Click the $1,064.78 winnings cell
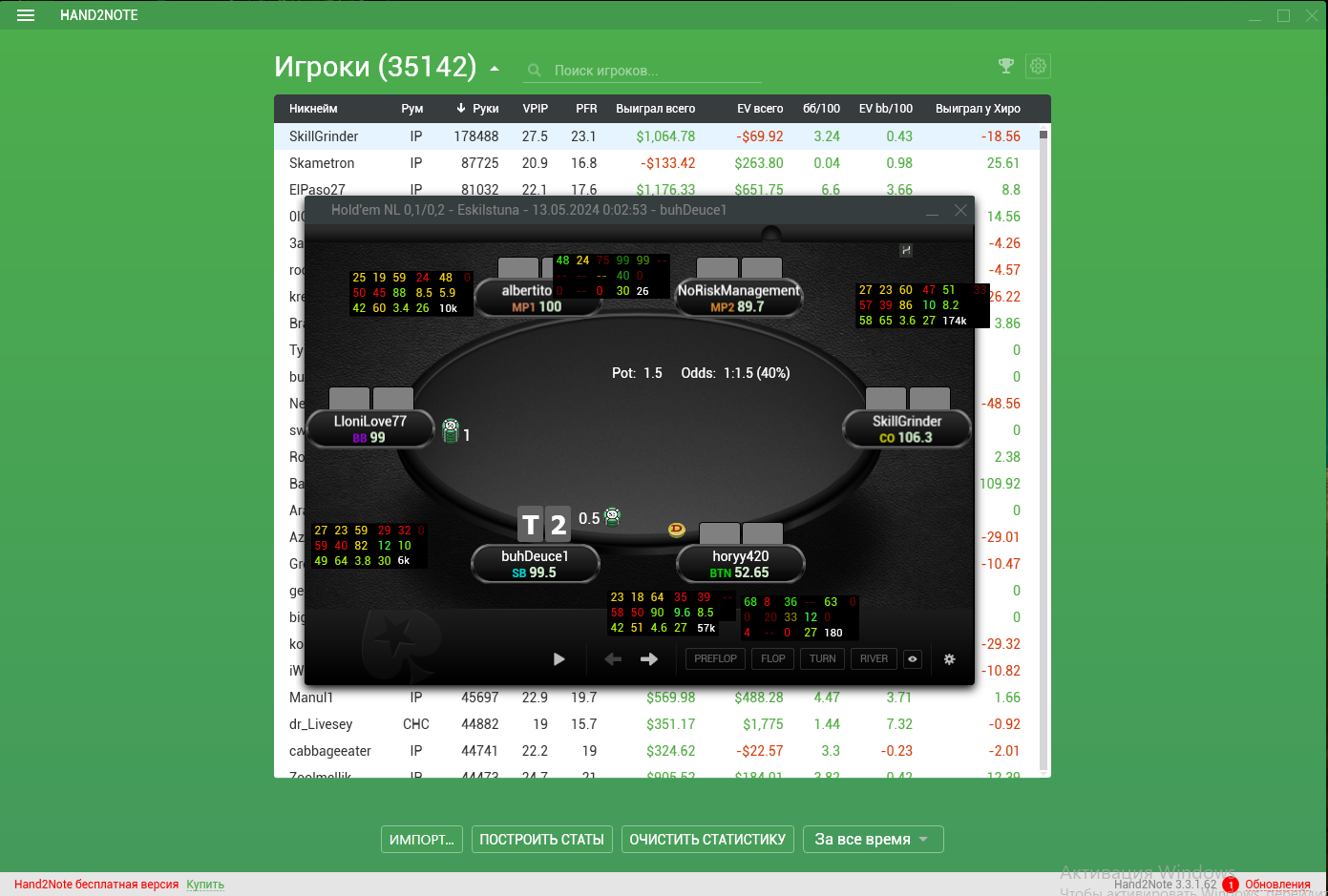Image resolution: width=1328 pixels, height=896 pixels. tap(665, 136)
